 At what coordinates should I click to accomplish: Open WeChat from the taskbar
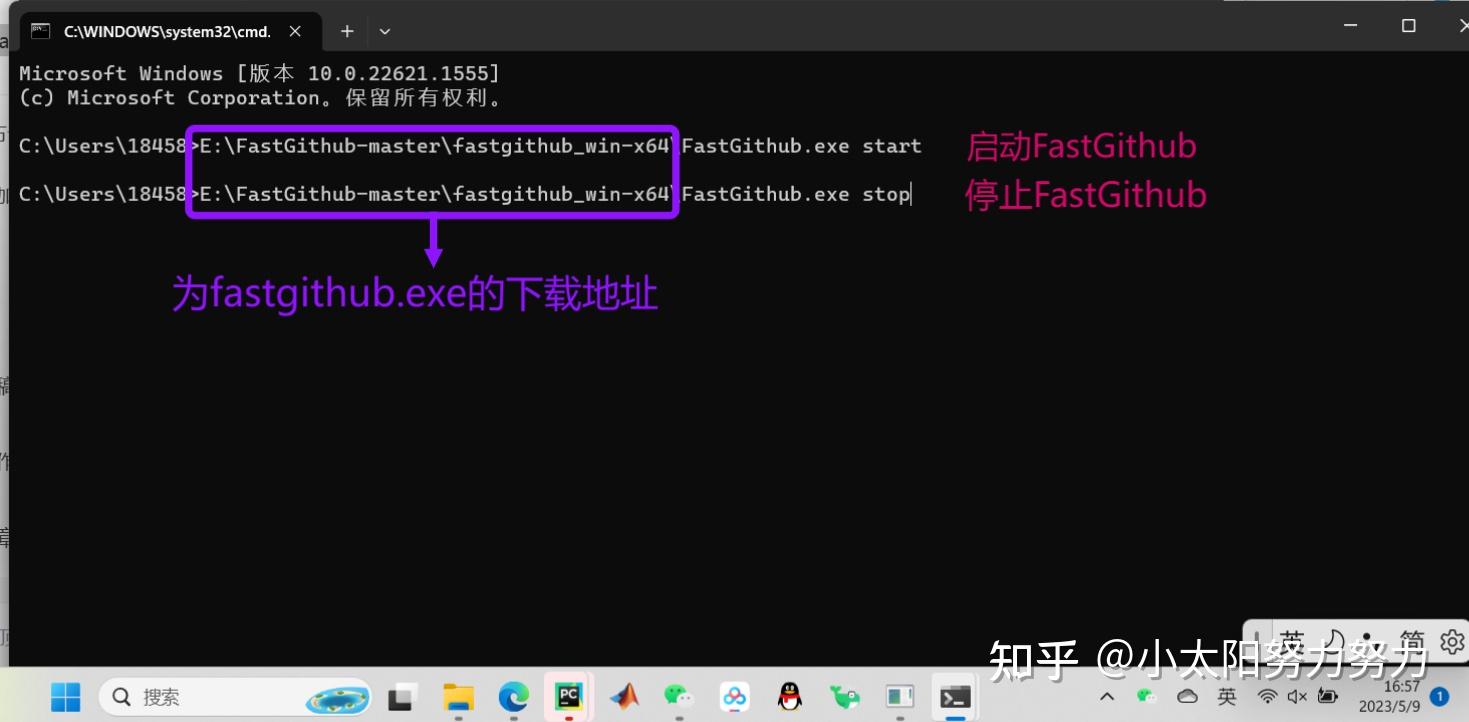point(678,697)
